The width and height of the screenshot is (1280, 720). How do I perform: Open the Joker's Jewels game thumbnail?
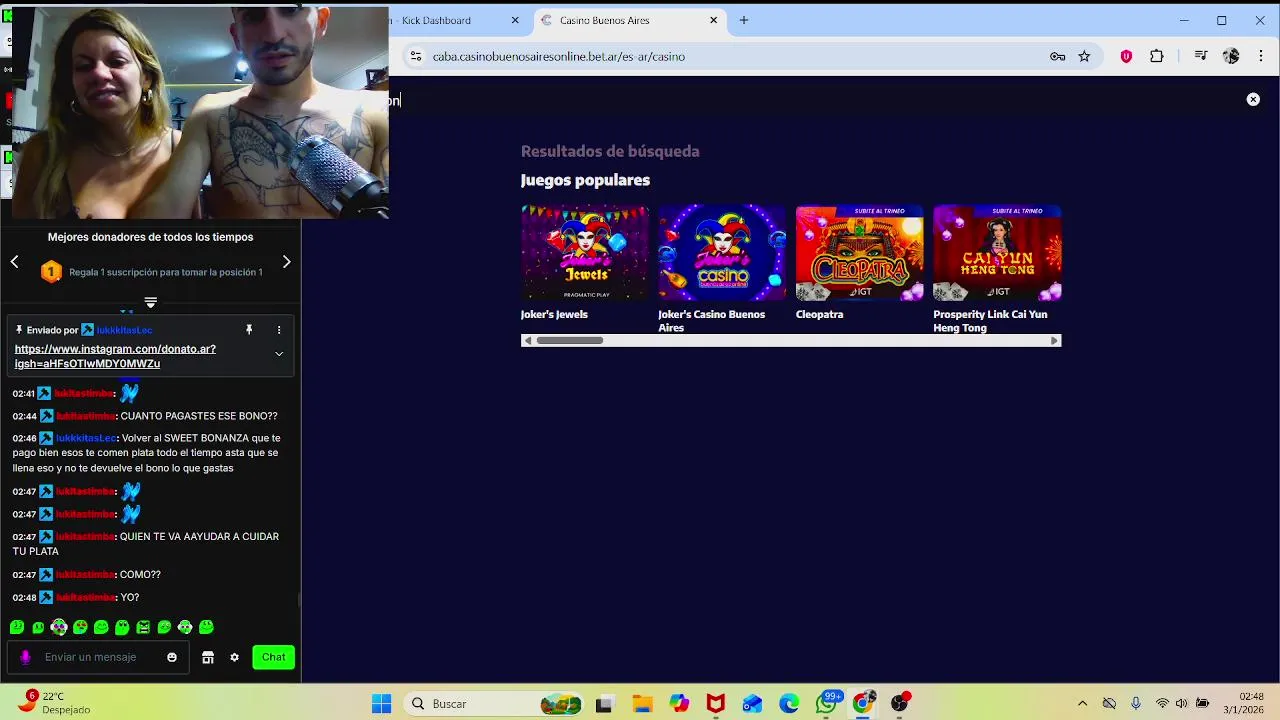pos(585,253)
